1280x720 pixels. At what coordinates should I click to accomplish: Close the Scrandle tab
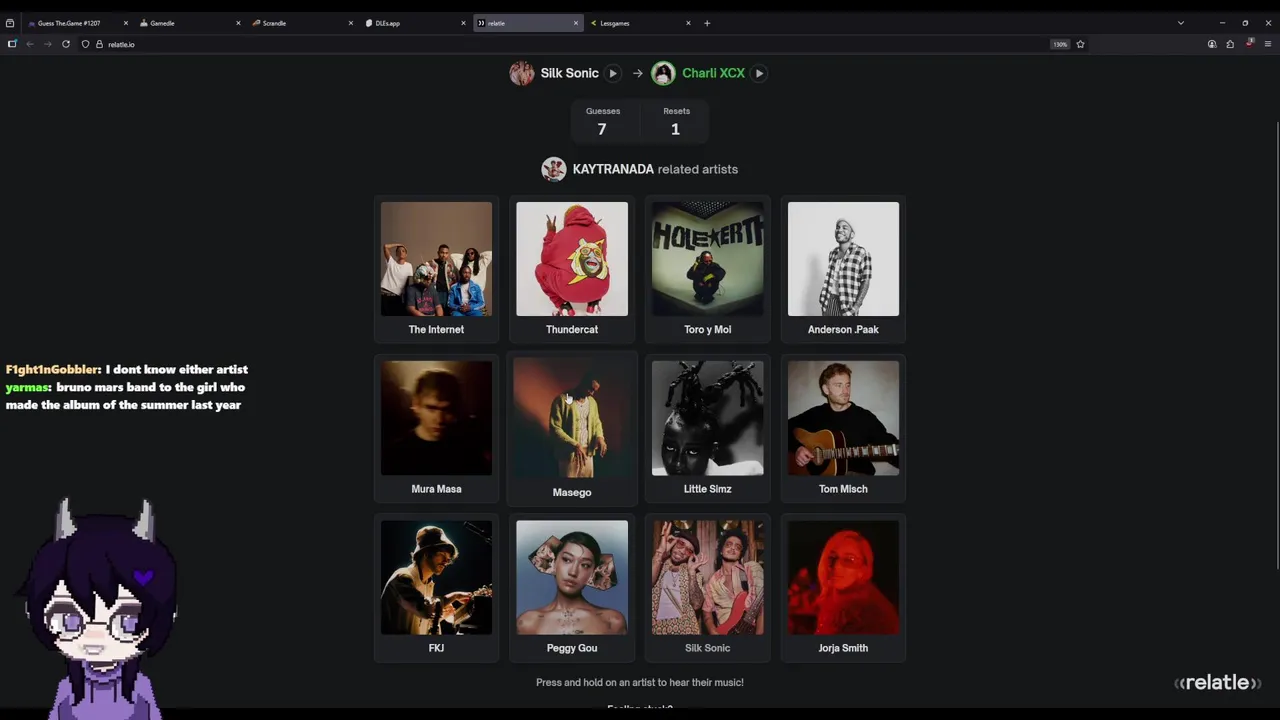click(x=350, y=23)
